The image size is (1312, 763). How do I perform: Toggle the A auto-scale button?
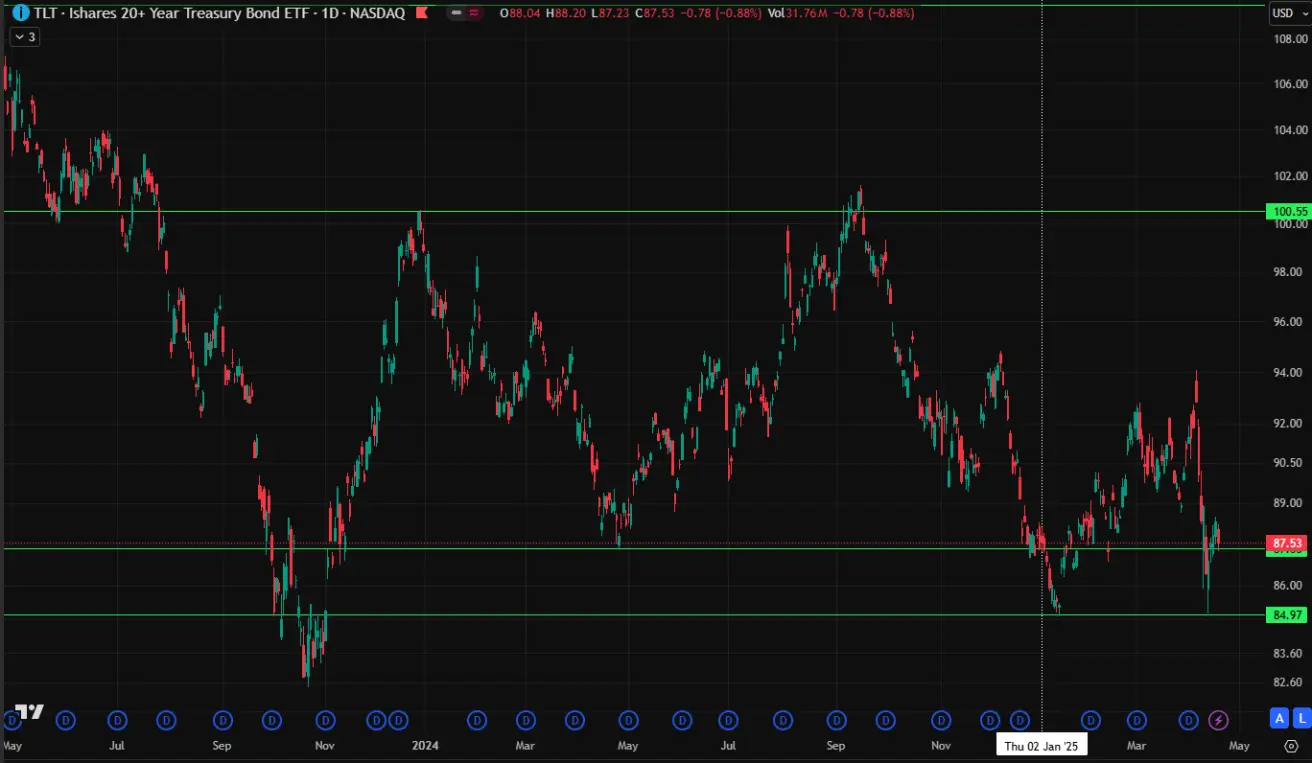1279,718
